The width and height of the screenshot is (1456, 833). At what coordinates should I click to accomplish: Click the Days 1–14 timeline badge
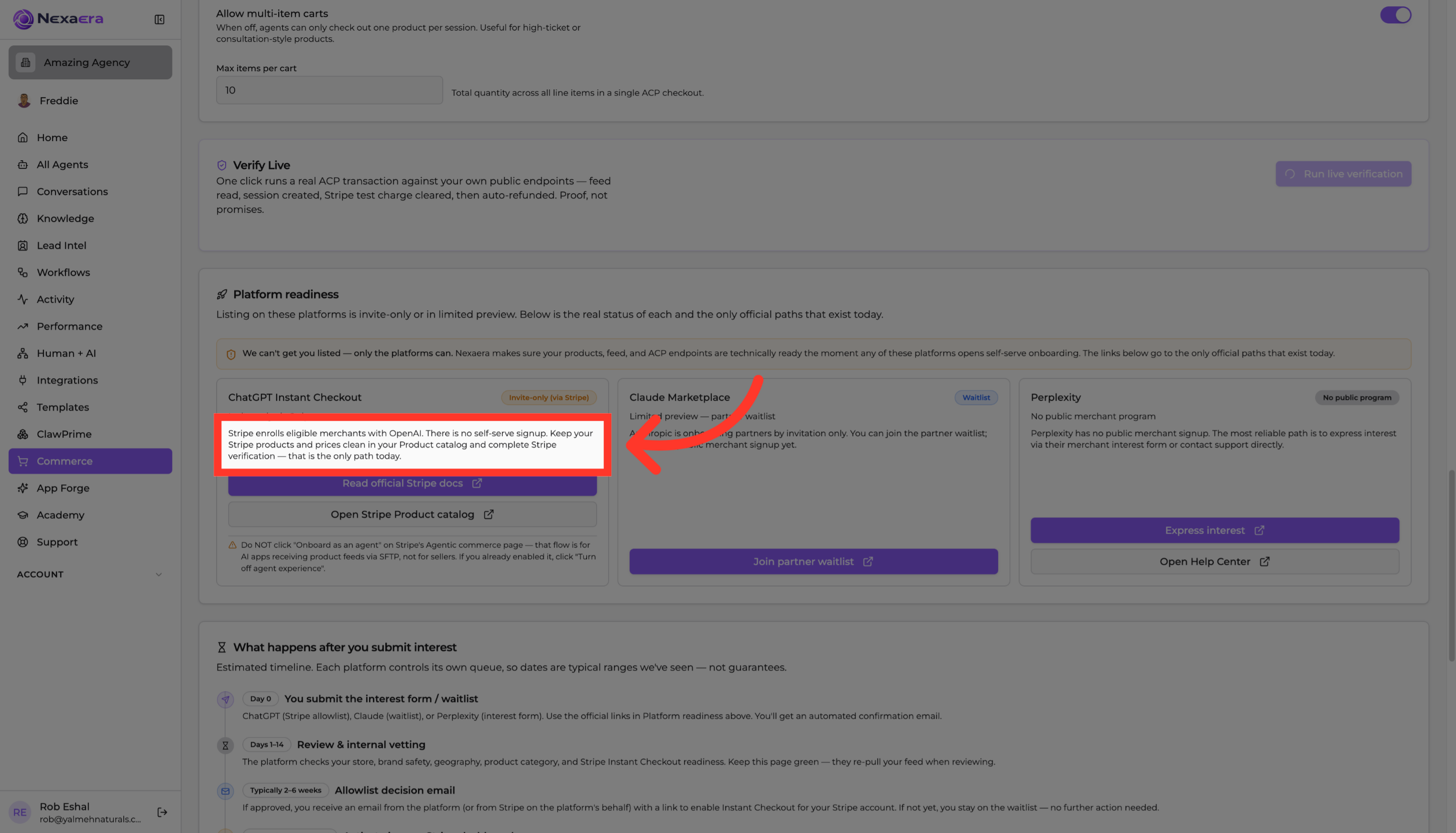point(267,745)
